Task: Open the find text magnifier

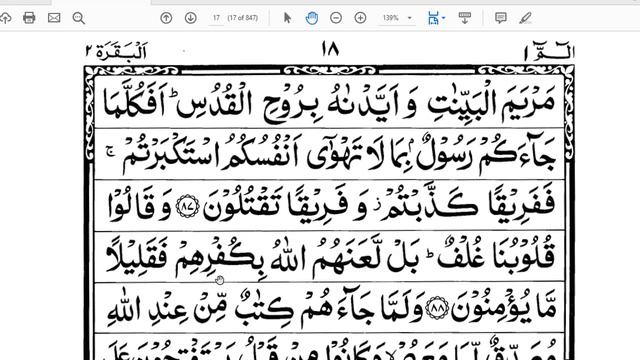Action: coord(78,18)
